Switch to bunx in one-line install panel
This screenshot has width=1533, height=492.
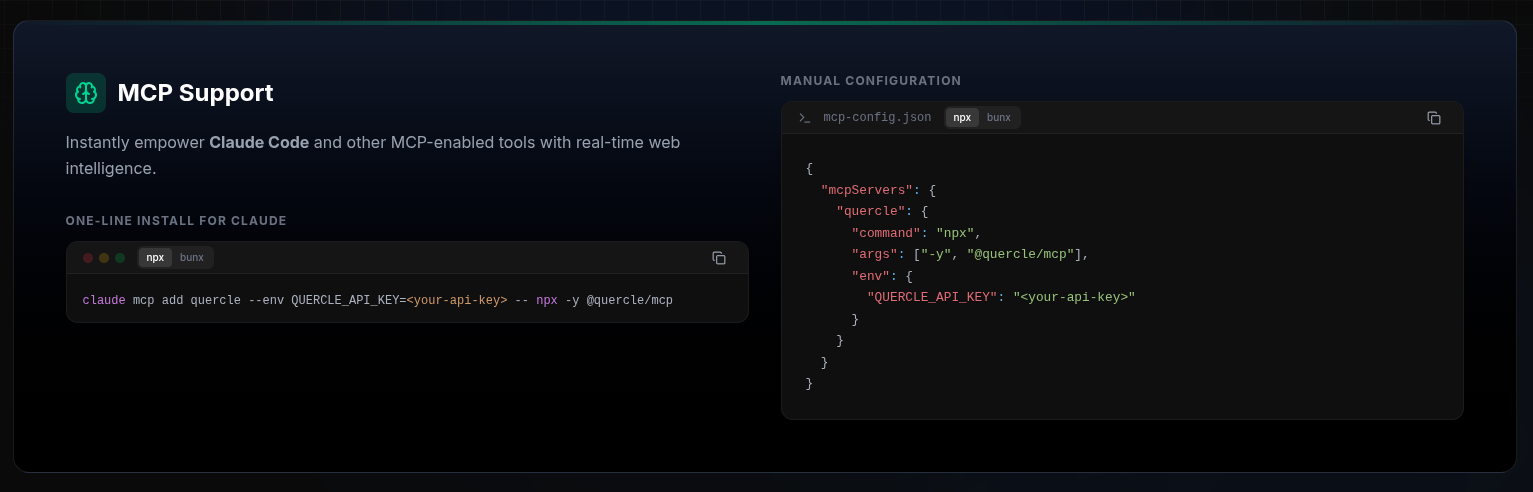pyautogui.click(x=192, y=258)
